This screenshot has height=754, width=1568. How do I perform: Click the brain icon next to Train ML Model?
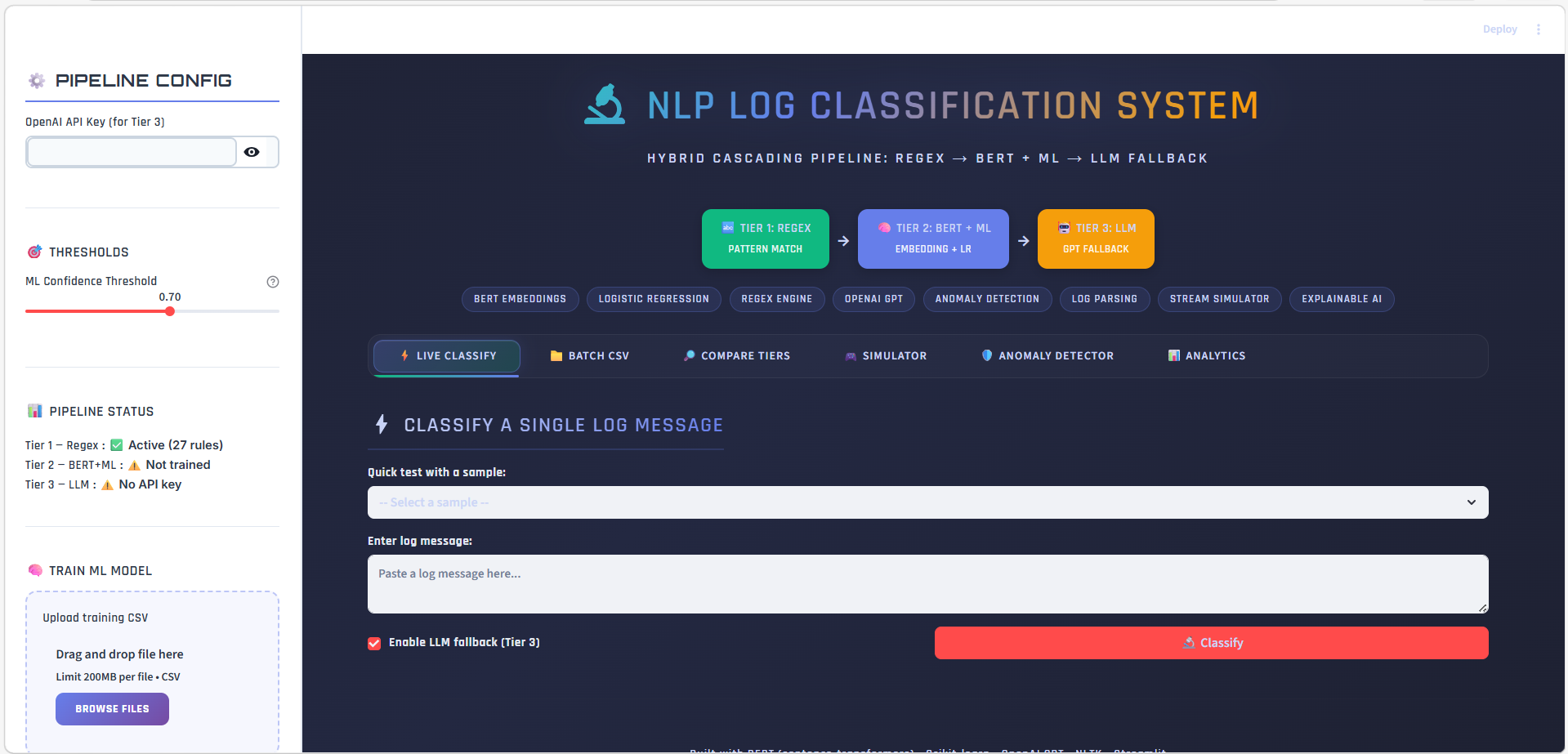tap(34, 570)
